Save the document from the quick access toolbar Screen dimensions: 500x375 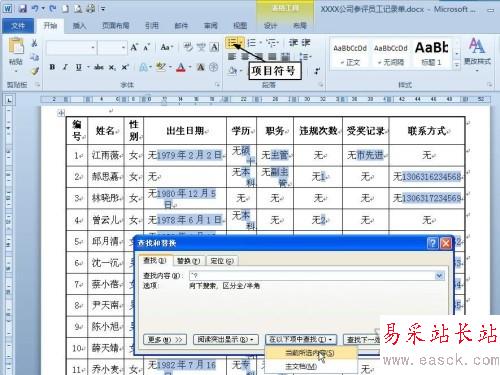click(23, 8)
